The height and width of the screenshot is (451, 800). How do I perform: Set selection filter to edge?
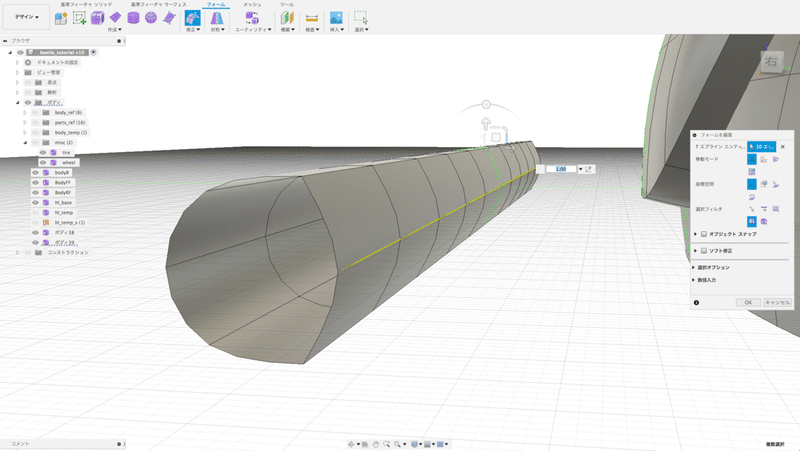[764, 209]
